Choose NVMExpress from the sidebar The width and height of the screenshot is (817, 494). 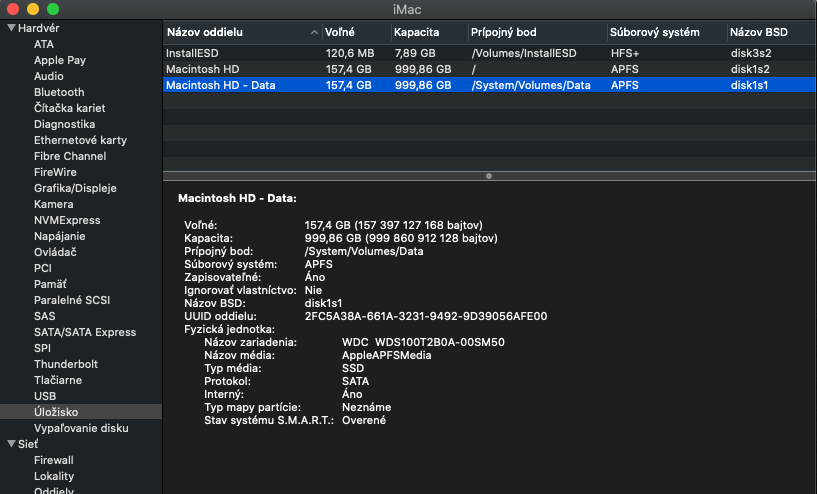point(67,220)
